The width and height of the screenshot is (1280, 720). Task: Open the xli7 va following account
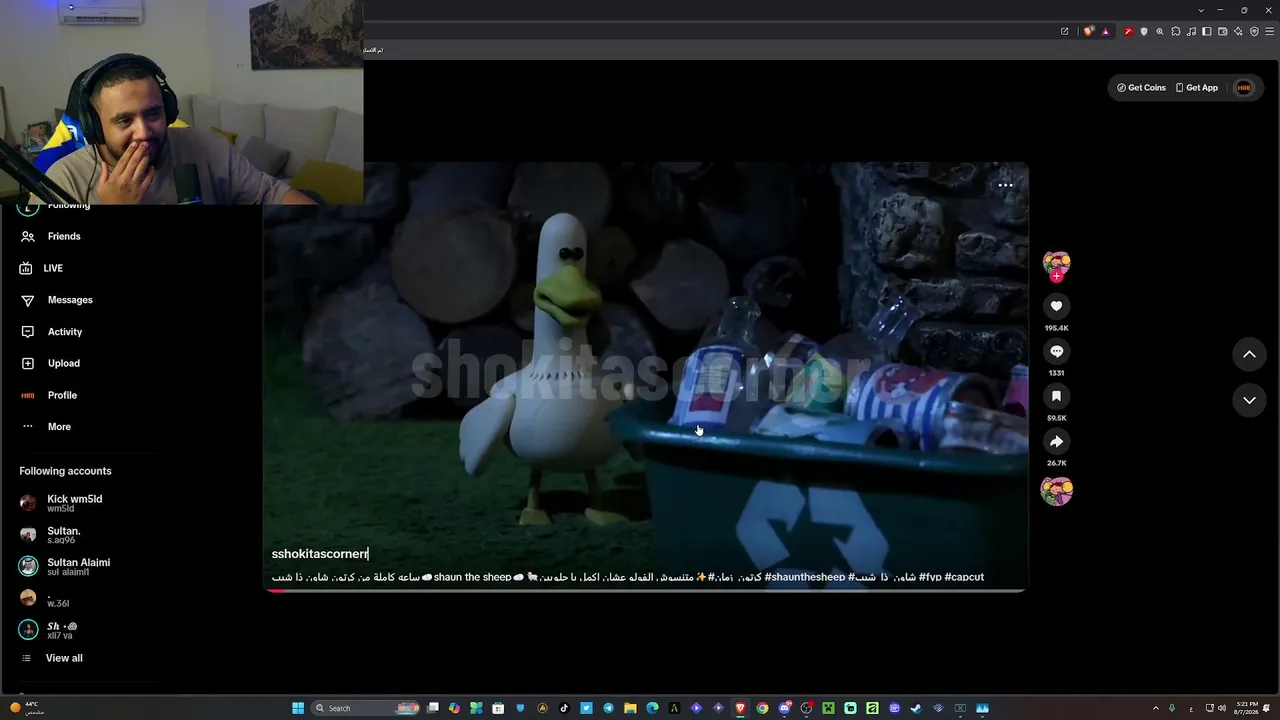(x=50, y=630)
